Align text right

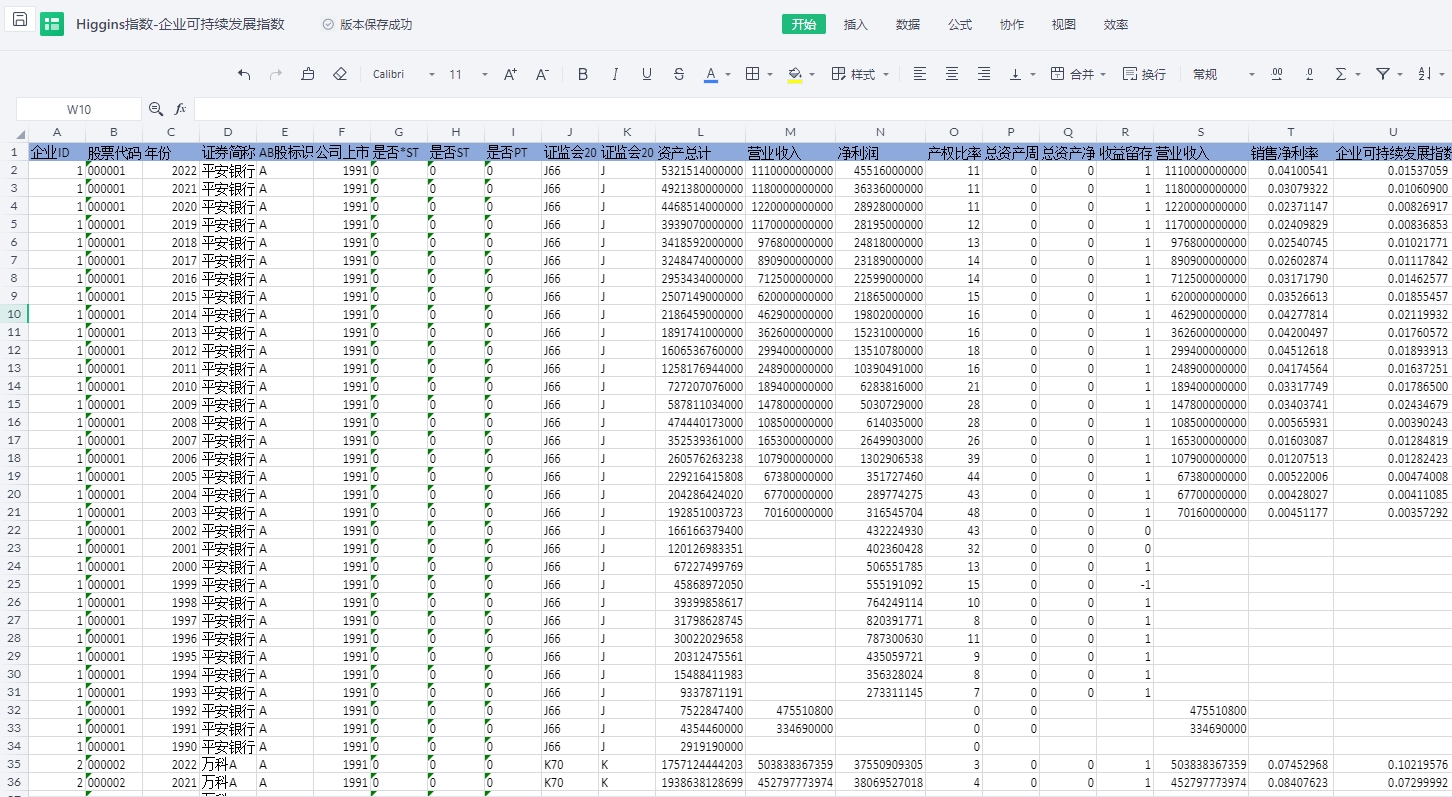coord(984,74)
